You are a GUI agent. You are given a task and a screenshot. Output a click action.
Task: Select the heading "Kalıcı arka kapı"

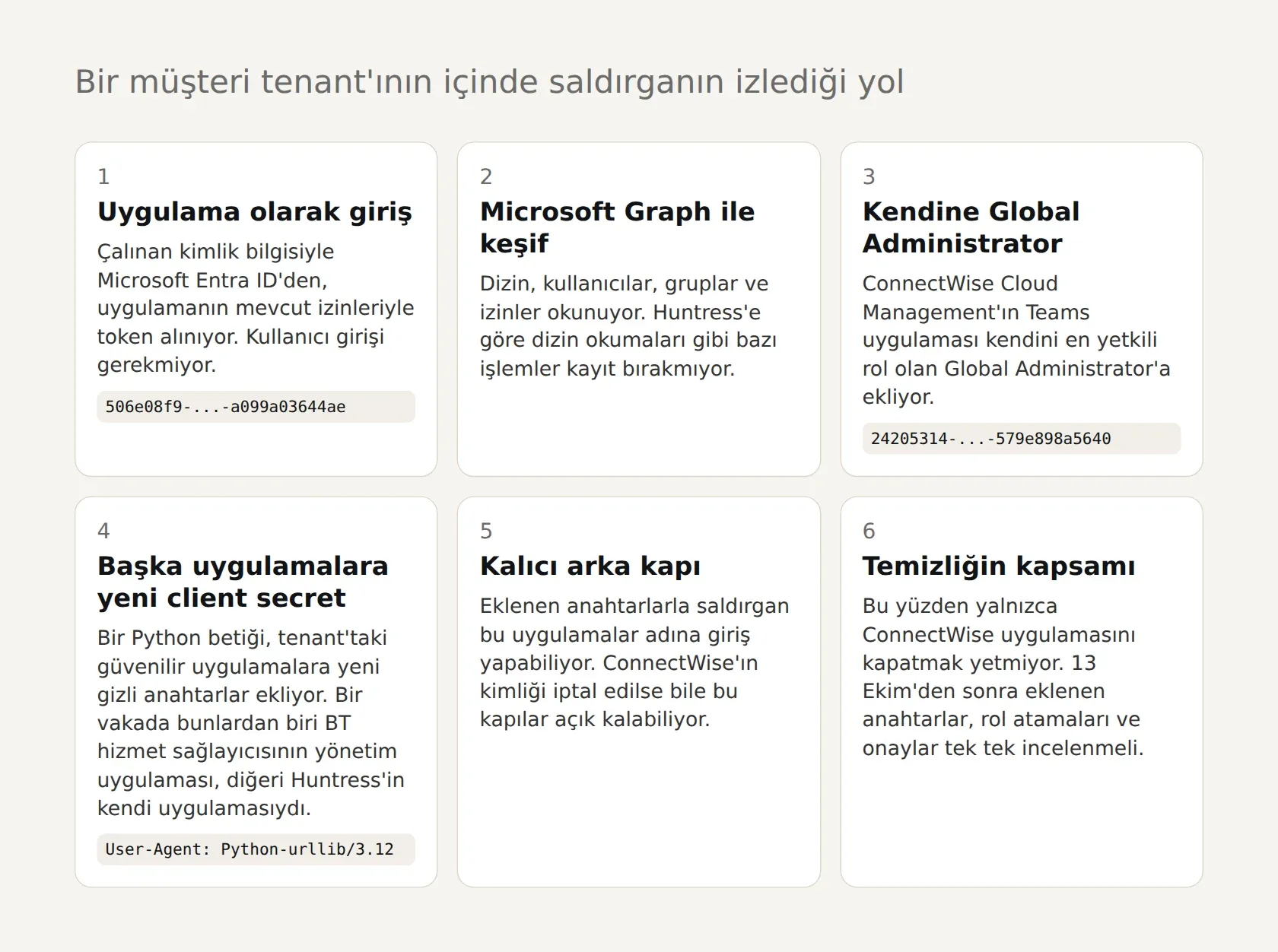[590, 566]
